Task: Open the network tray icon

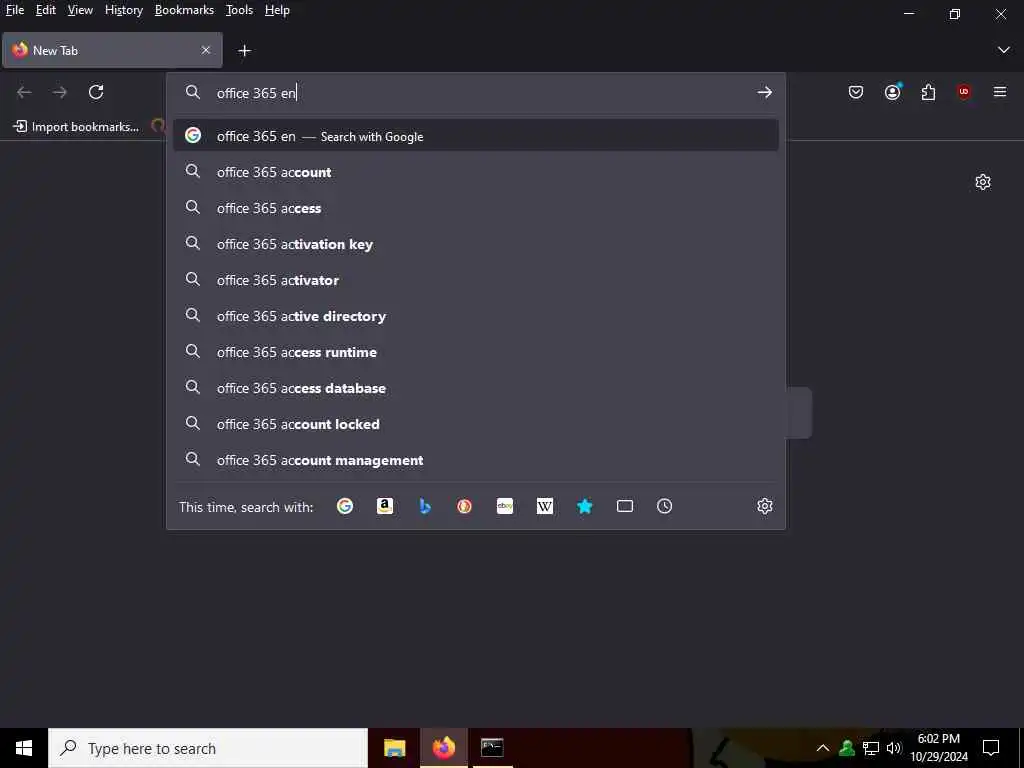Action: [x=871, y=748]
